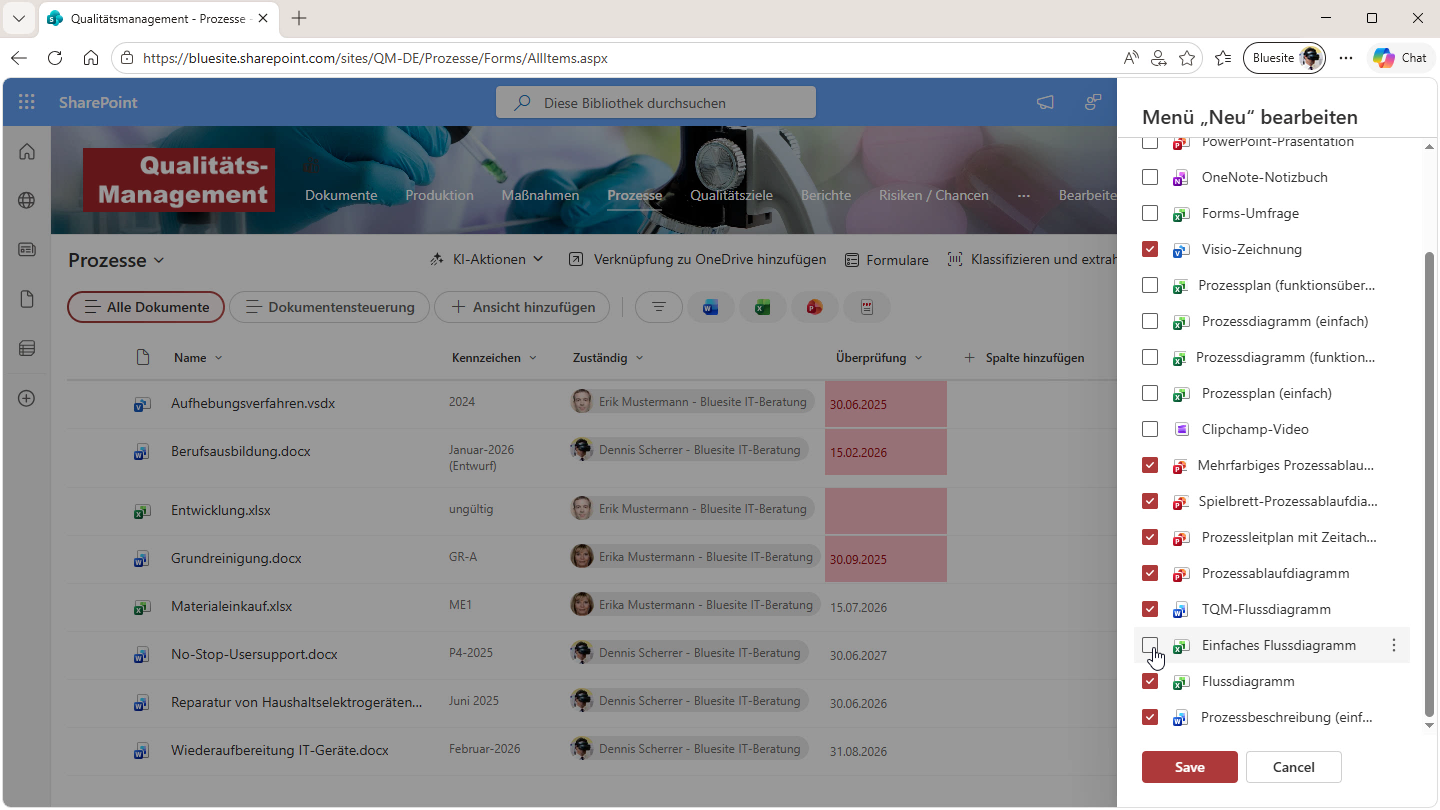Go to the Qualitätsziele navigation item

coord(731,195)
